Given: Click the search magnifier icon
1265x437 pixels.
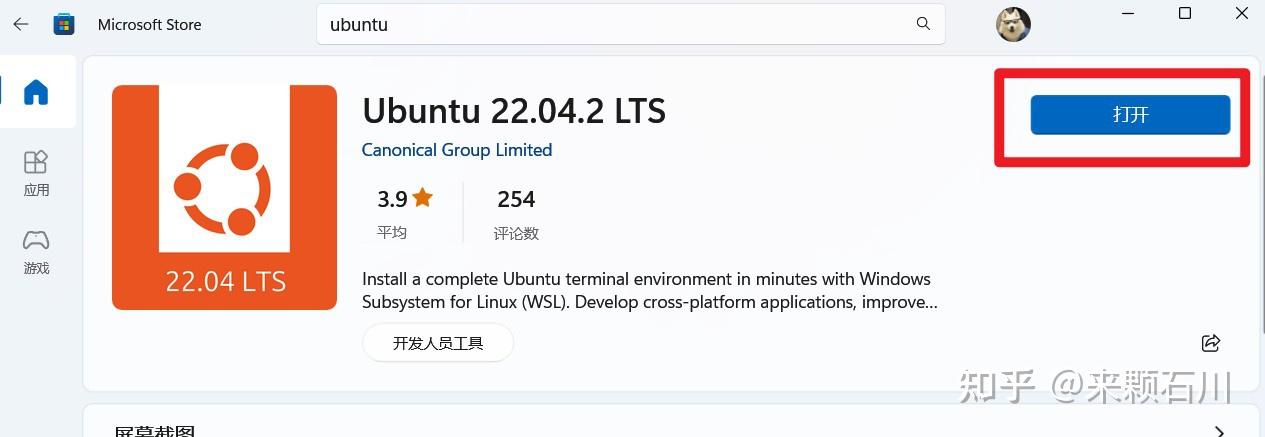Looking at the screenshot, I should [923, 24].
